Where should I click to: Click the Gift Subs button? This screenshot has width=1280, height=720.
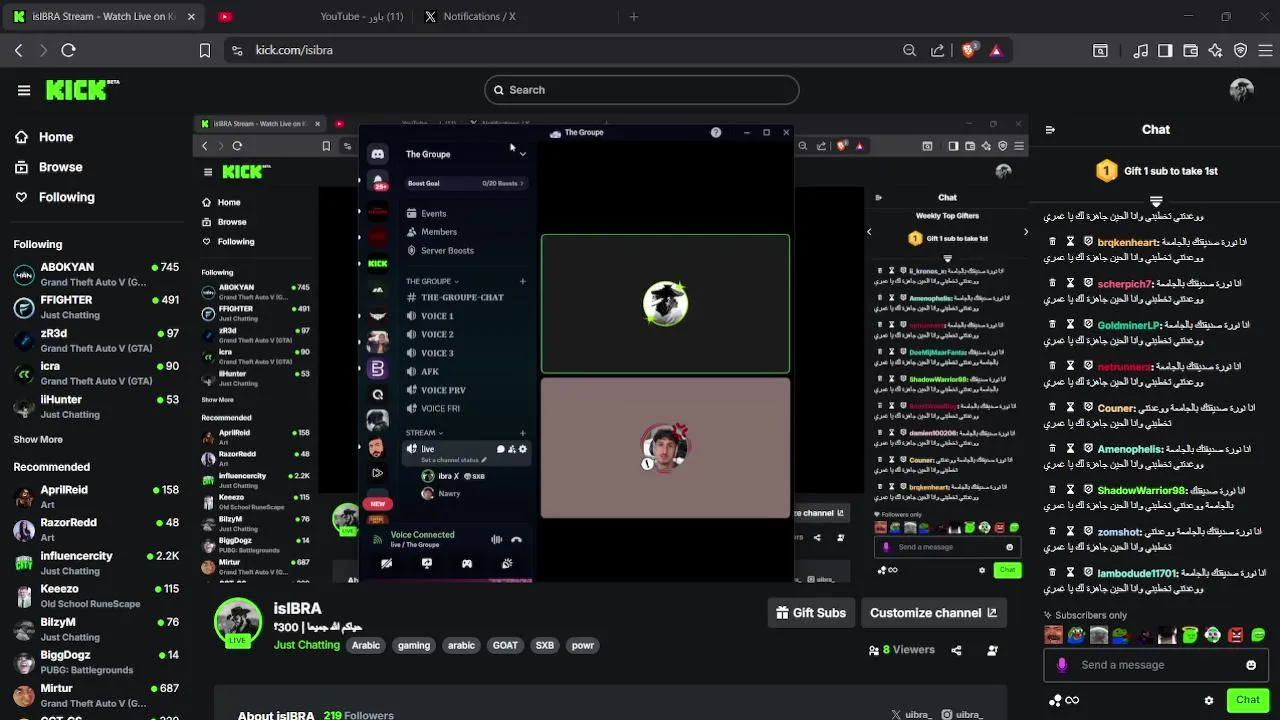810,613
